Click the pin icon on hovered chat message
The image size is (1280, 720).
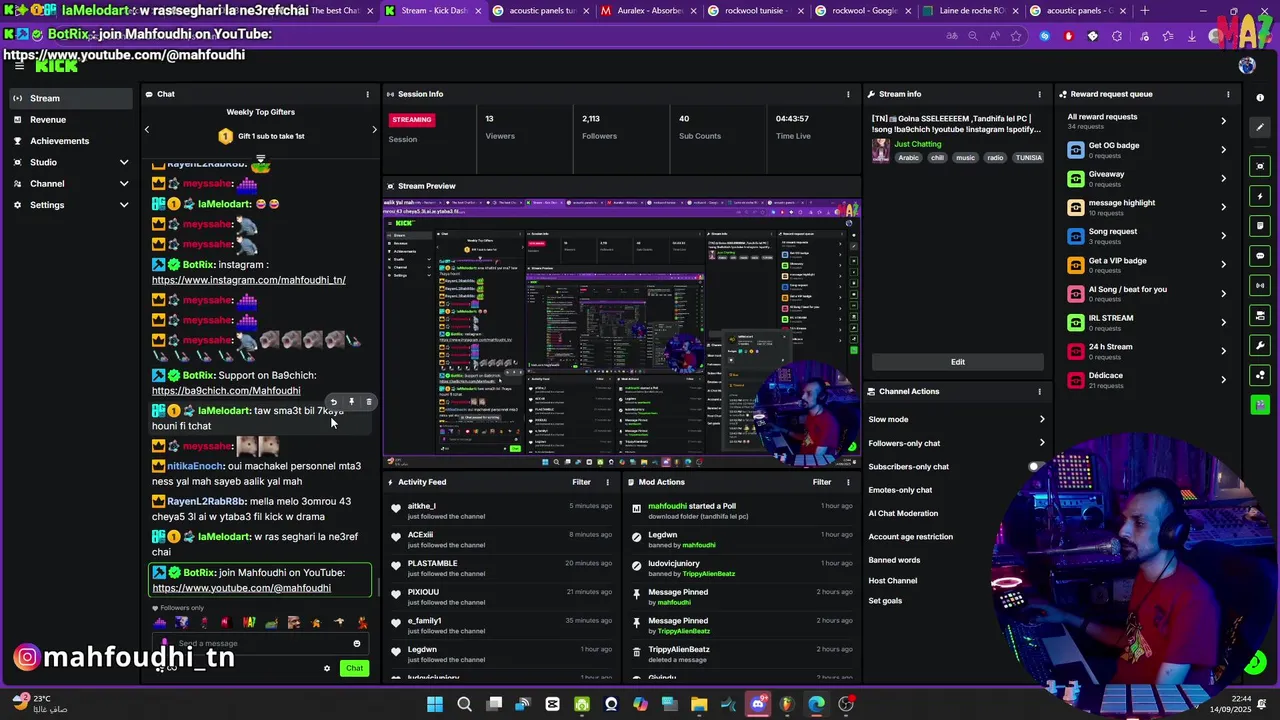click(x=351, y=402)
